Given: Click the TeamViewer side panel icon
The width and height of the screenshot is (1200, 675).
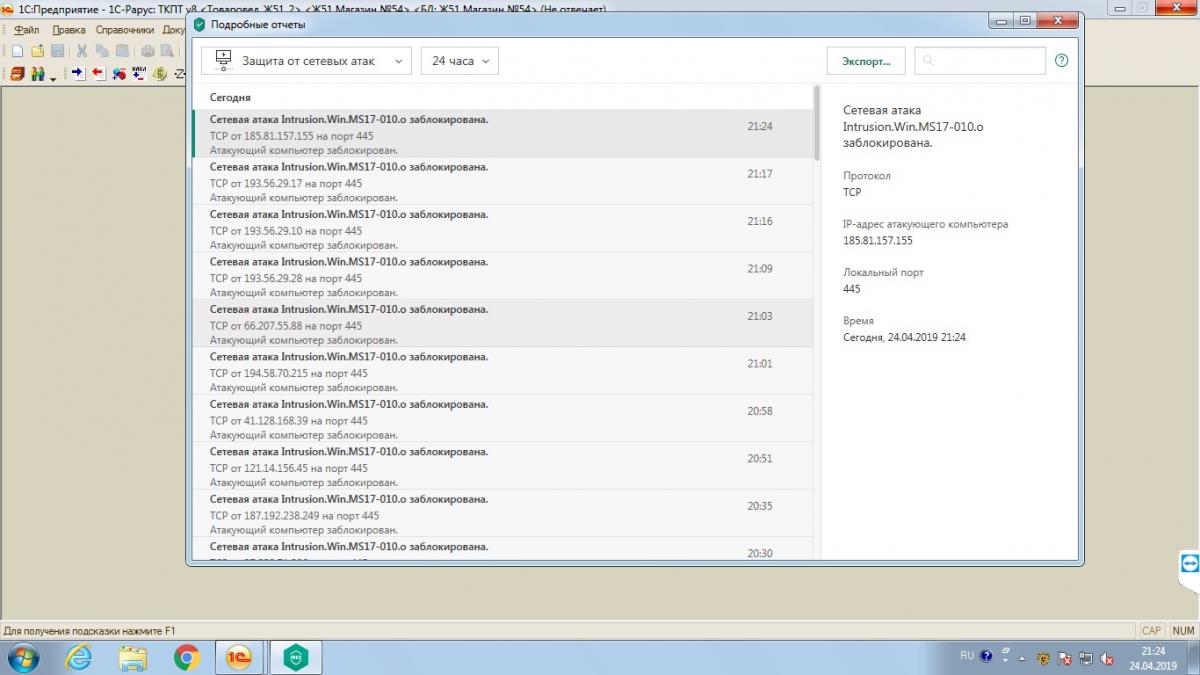Looking at the screenshot, I should click(1189, 563).
